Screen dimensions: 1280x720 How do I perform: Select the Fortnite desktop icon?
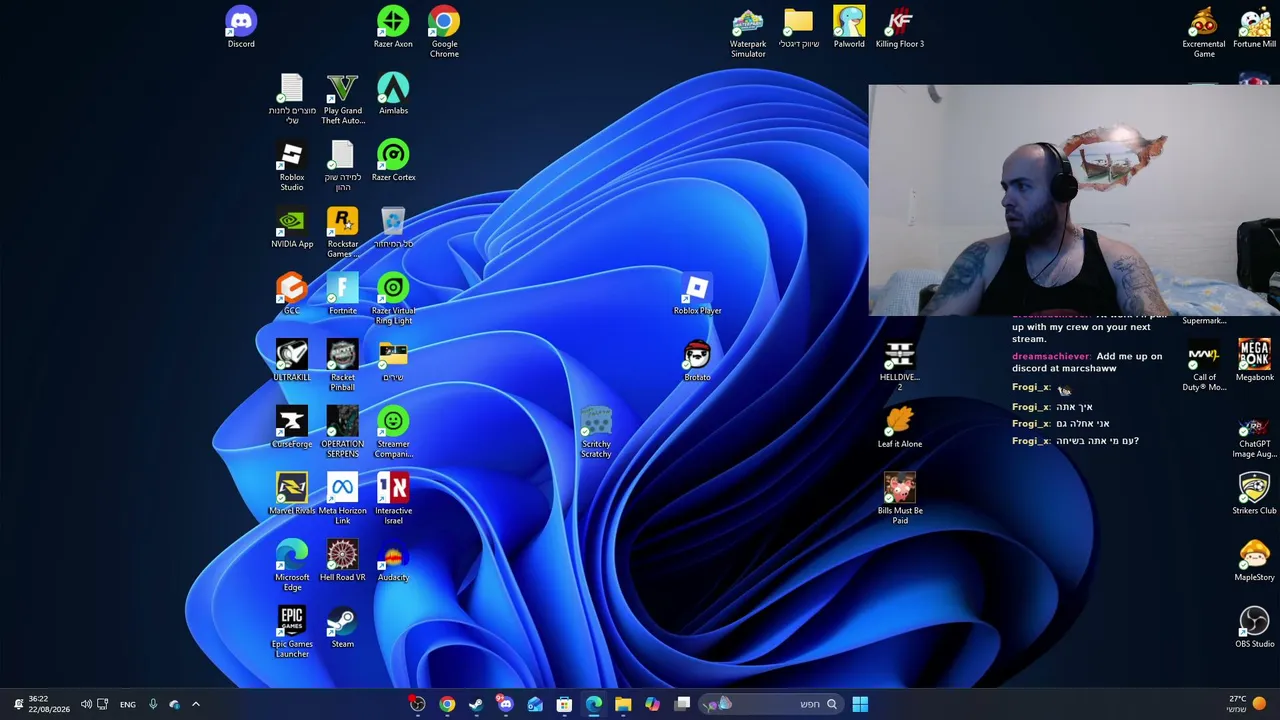[x=342, y=295]
